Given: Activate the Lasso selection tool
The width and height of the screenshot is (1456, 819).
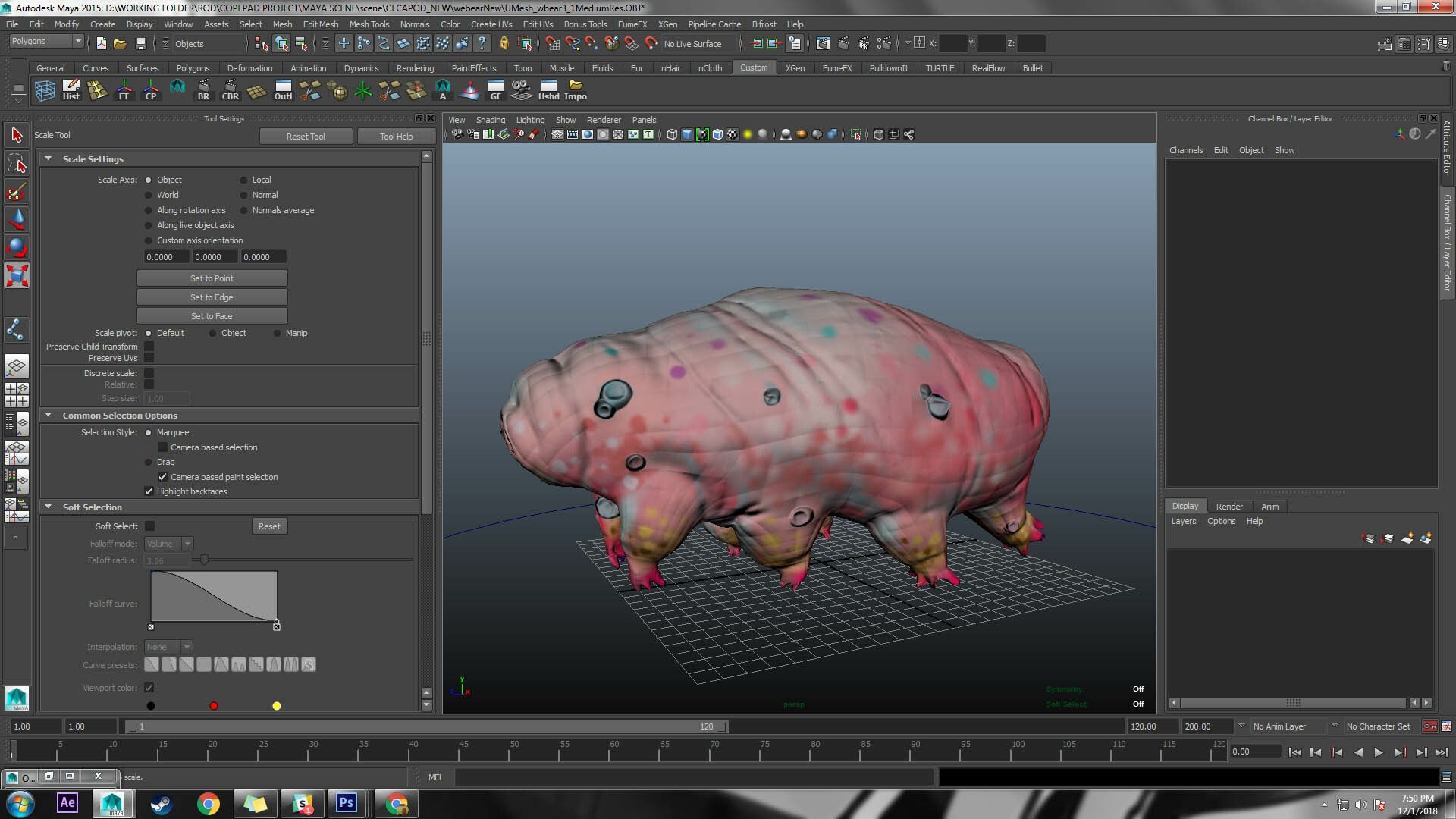Looking at the screenshot, I should (17, 163).
